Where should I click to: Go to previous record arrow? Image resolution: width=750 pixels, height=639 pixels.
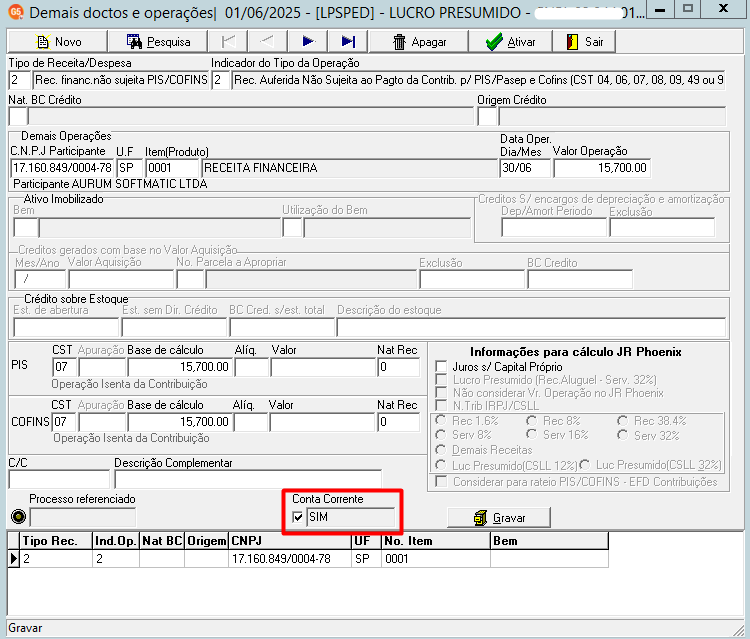(268, 42)
